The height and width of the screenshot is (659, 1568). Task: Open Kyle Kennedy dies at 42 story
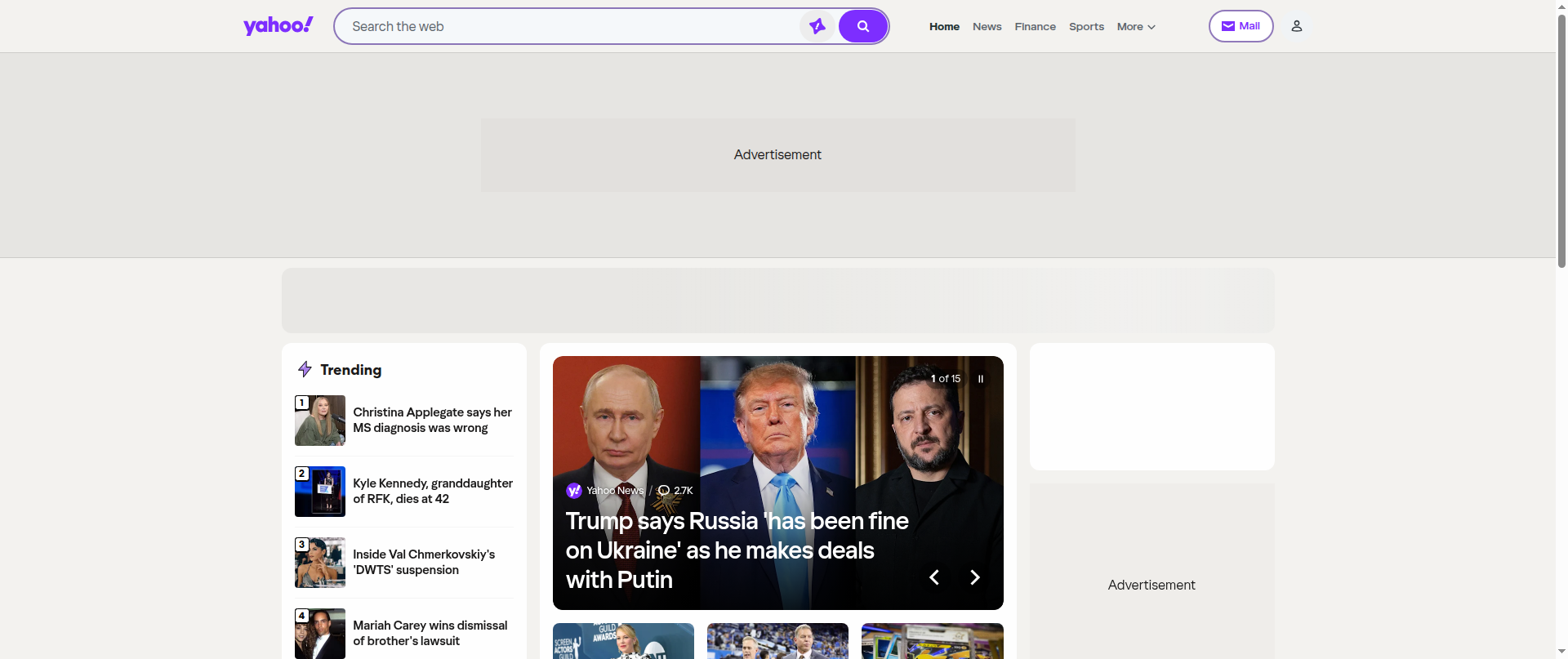click(433, 492)
